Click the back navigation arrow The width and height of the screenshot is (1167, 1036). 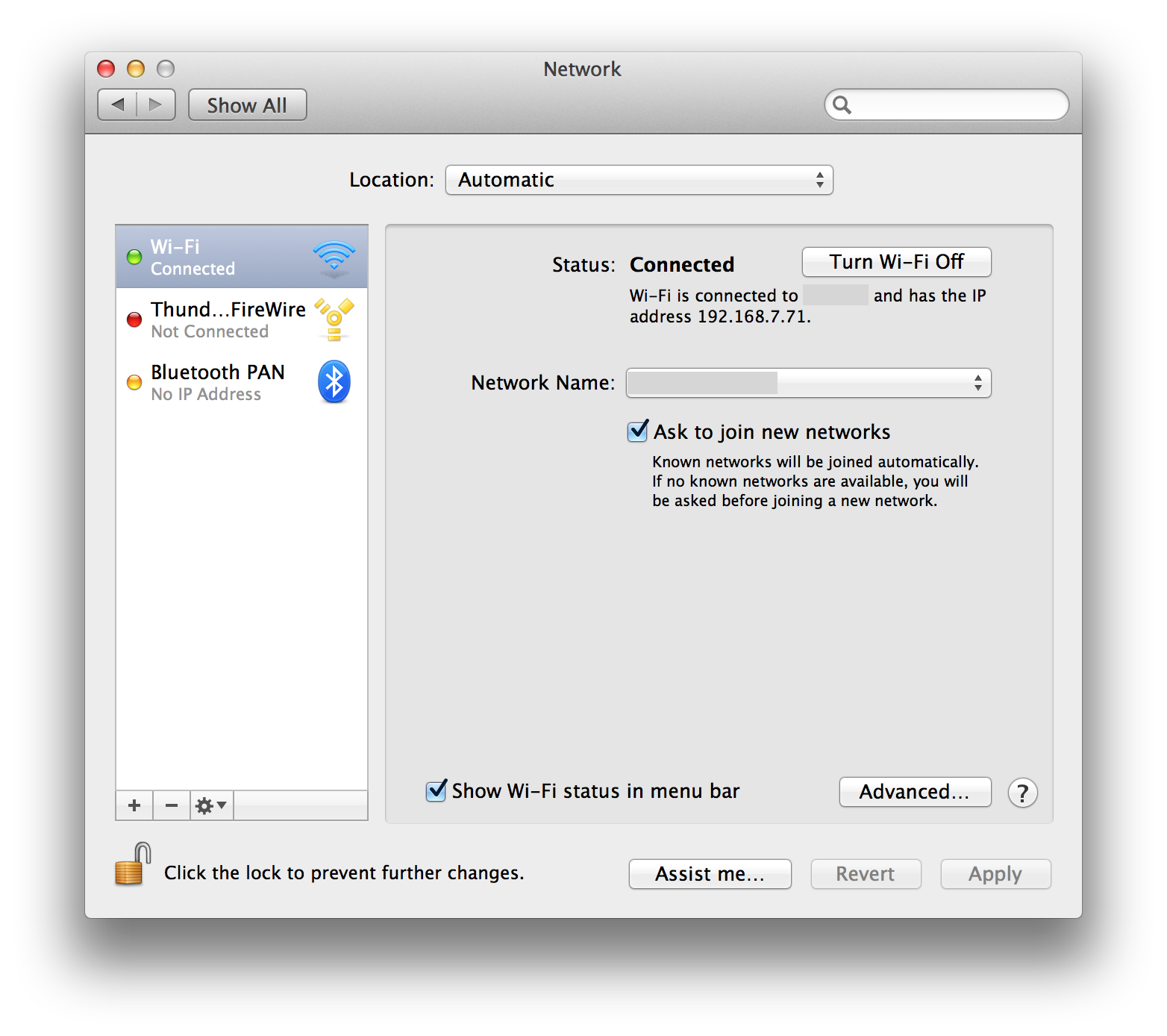117,104
